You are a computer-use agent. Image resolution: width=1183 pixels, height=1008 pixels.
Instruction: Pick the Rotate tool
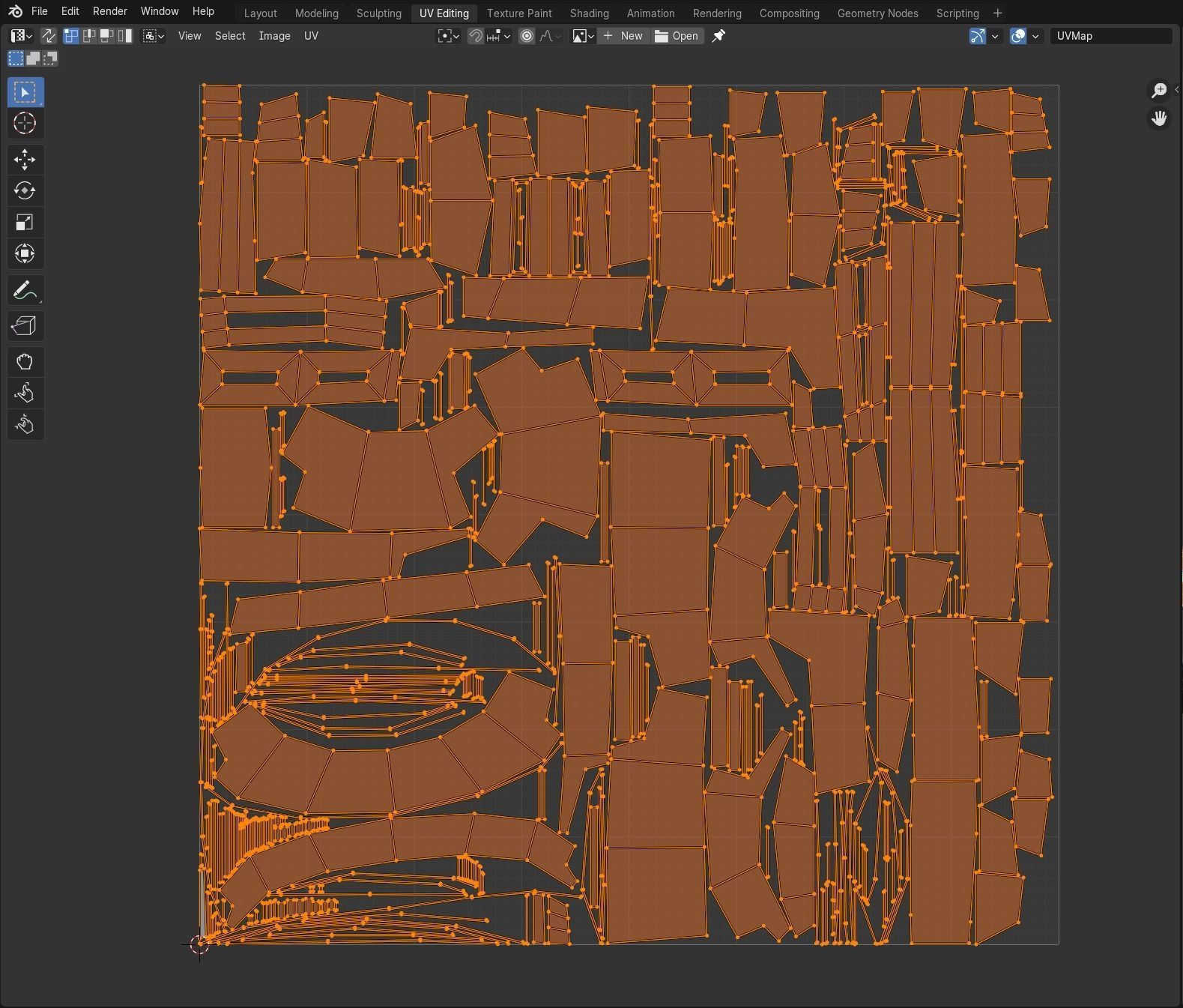click(x=25, y=190)
